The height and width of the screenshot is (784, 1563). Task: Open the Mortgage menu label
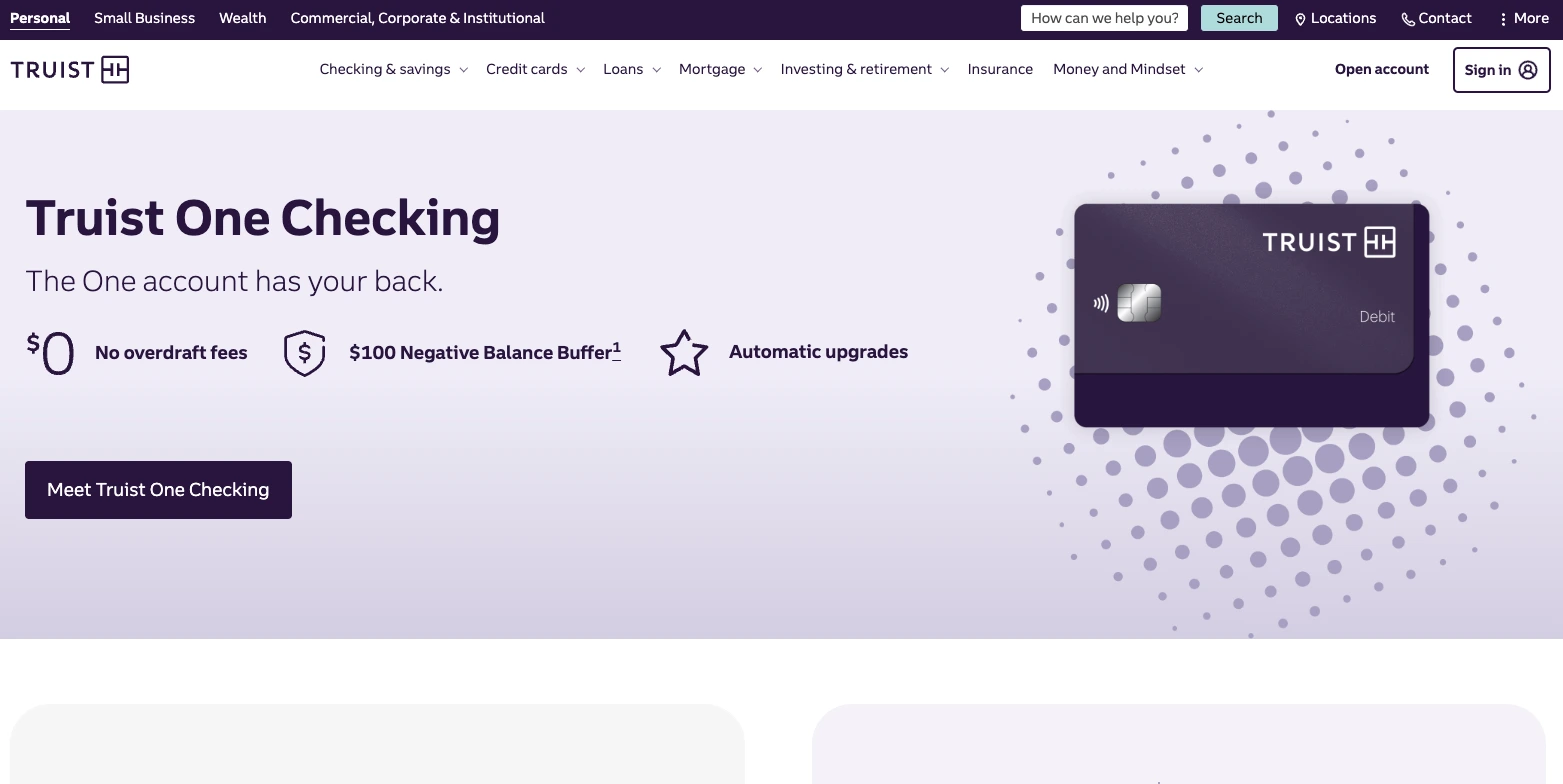pos(712,69)
